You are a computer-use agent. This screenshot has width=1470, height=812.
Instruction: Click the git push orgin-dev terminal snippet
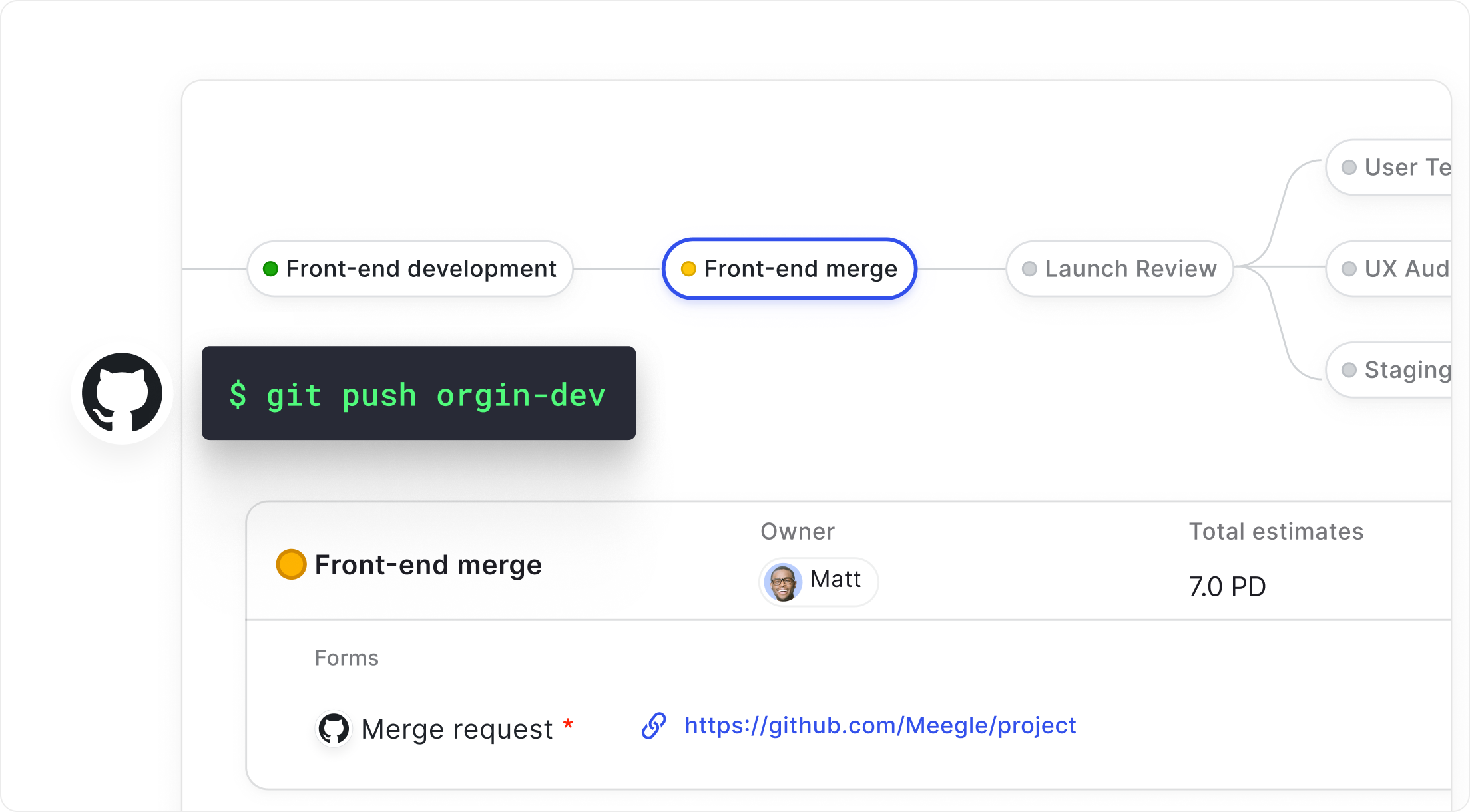[417, 394]
